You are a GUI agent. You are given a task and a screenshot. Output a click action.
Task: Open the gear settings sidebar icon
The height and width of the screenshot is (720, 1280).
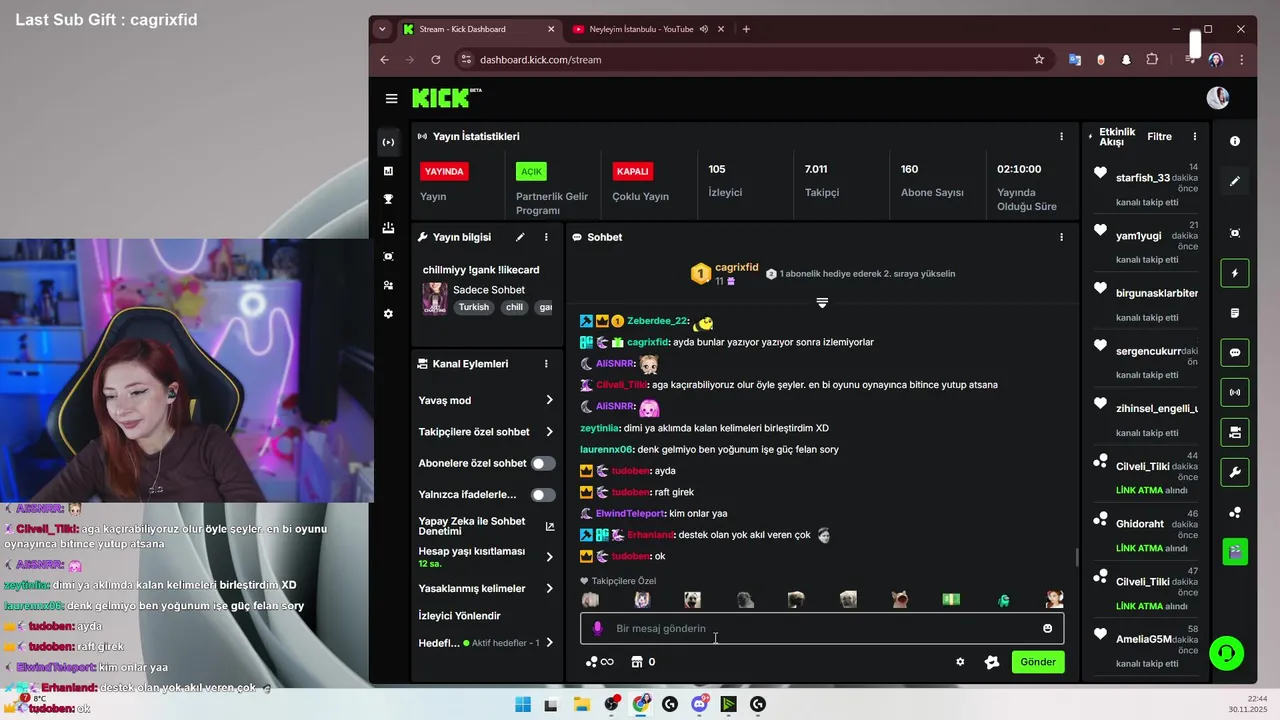pyautogui.click(x=388, y=314)
